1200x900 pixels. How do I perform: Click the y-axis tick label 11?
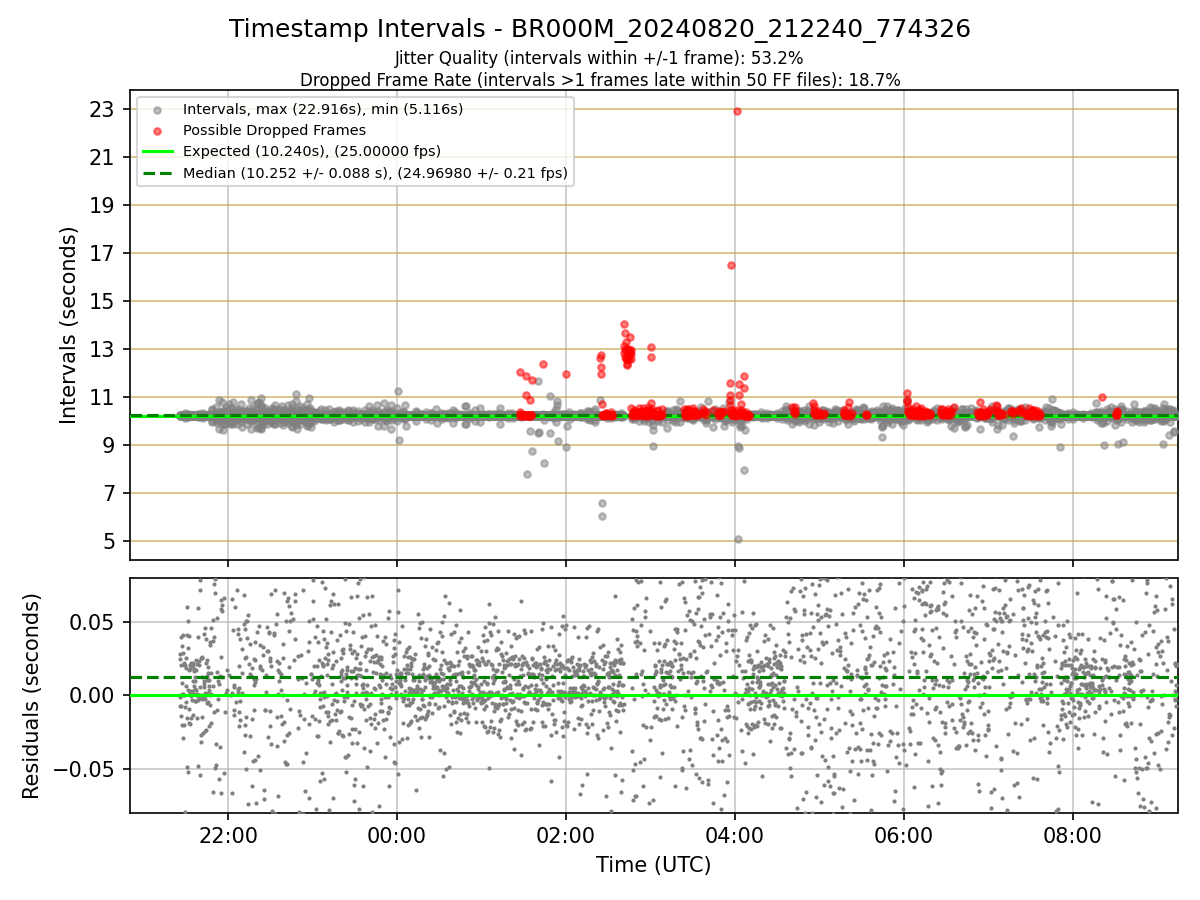104,397
